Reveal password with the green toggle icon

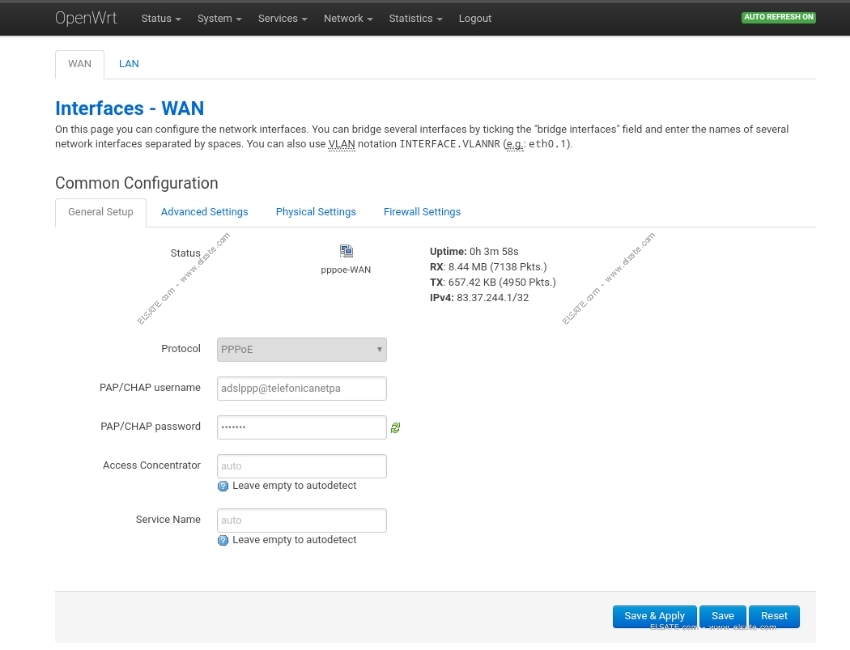(x=395, y=428)
